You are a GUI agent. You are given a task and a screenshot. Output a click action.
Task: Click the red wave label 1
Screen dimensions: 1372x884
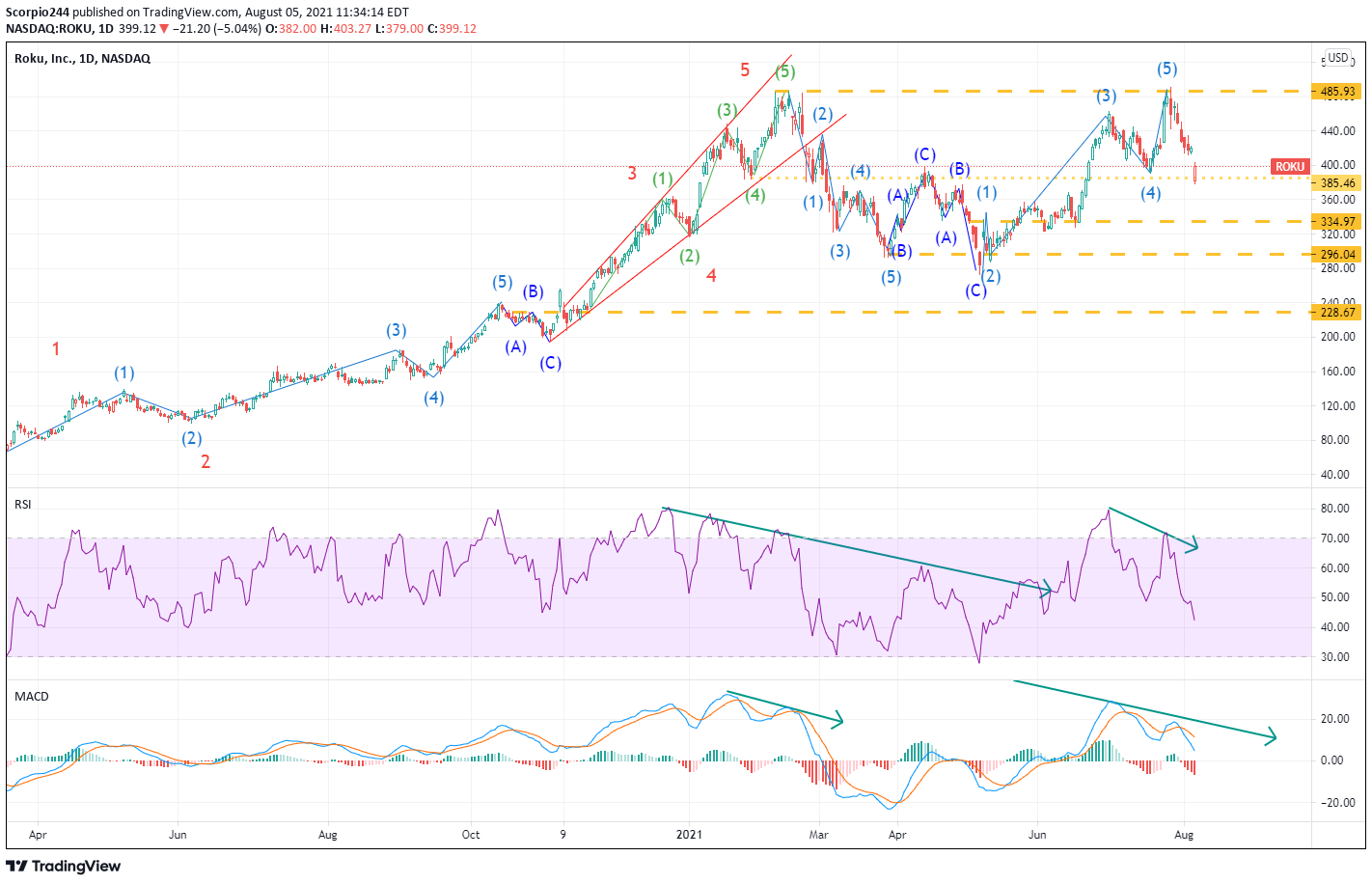[x=56, y=348]
